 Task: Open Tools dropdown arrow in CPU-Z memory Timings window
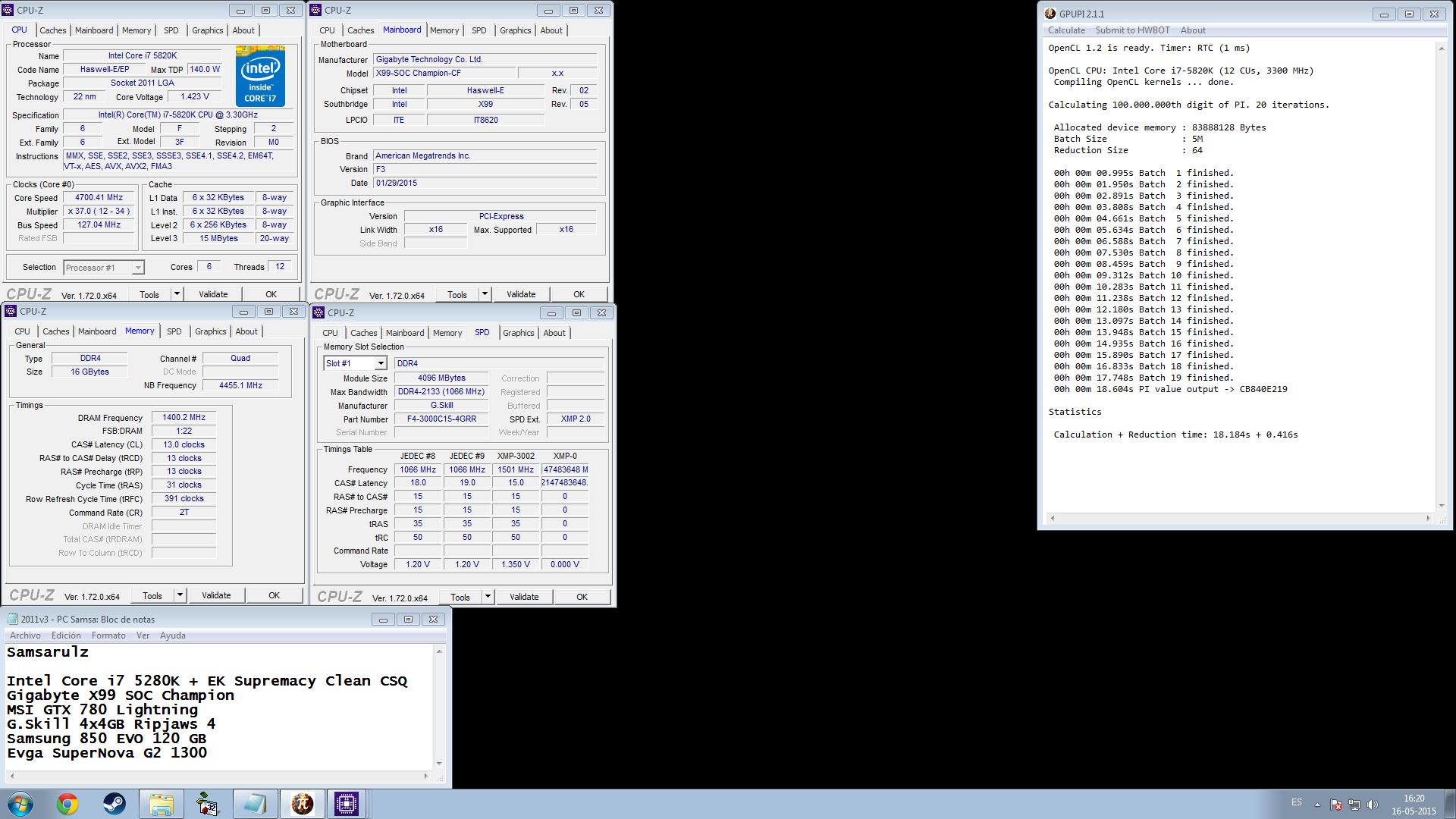[180, 595]
